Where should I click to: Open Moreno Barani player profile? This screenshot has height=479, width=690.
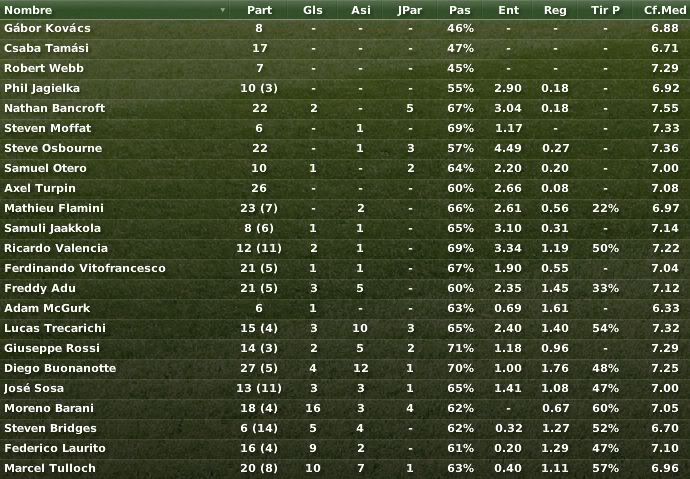tap(49, 408)
